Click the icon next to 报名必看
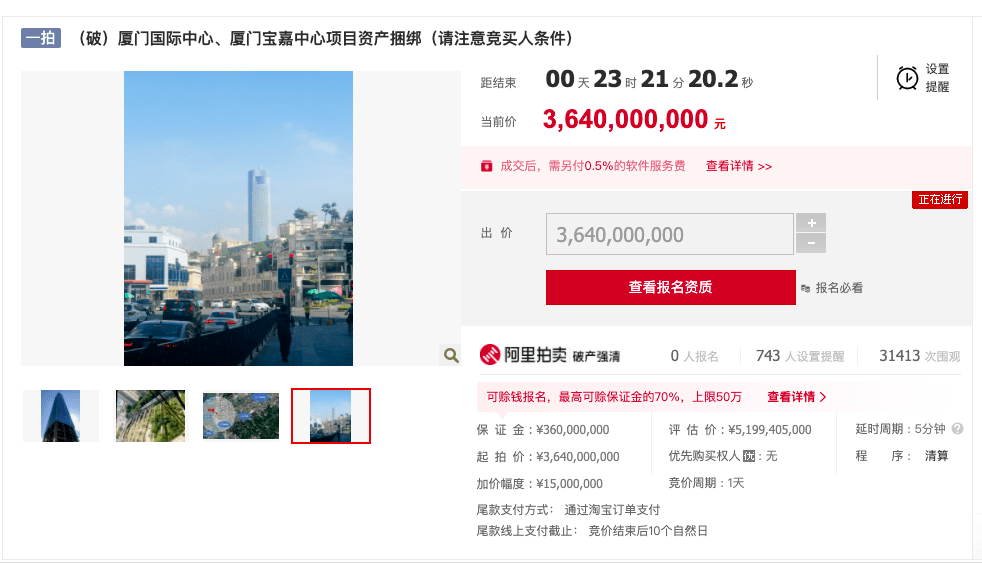 pyautogui.click(x=805, y=289)
